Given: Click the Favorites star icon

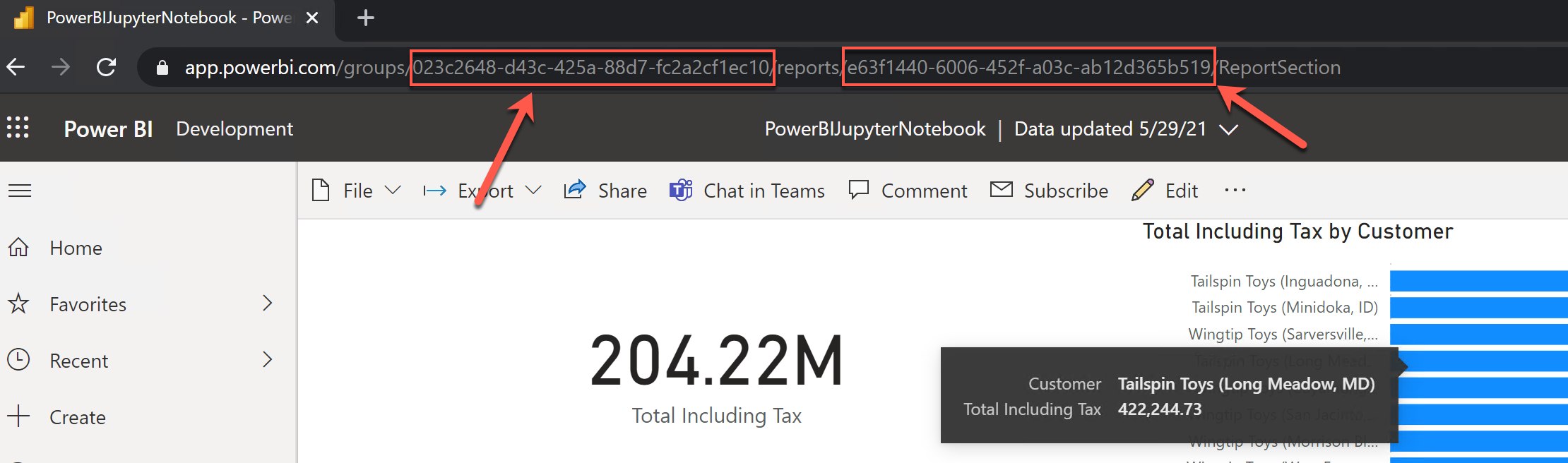Looking at the screenshot, I should 18,303.
